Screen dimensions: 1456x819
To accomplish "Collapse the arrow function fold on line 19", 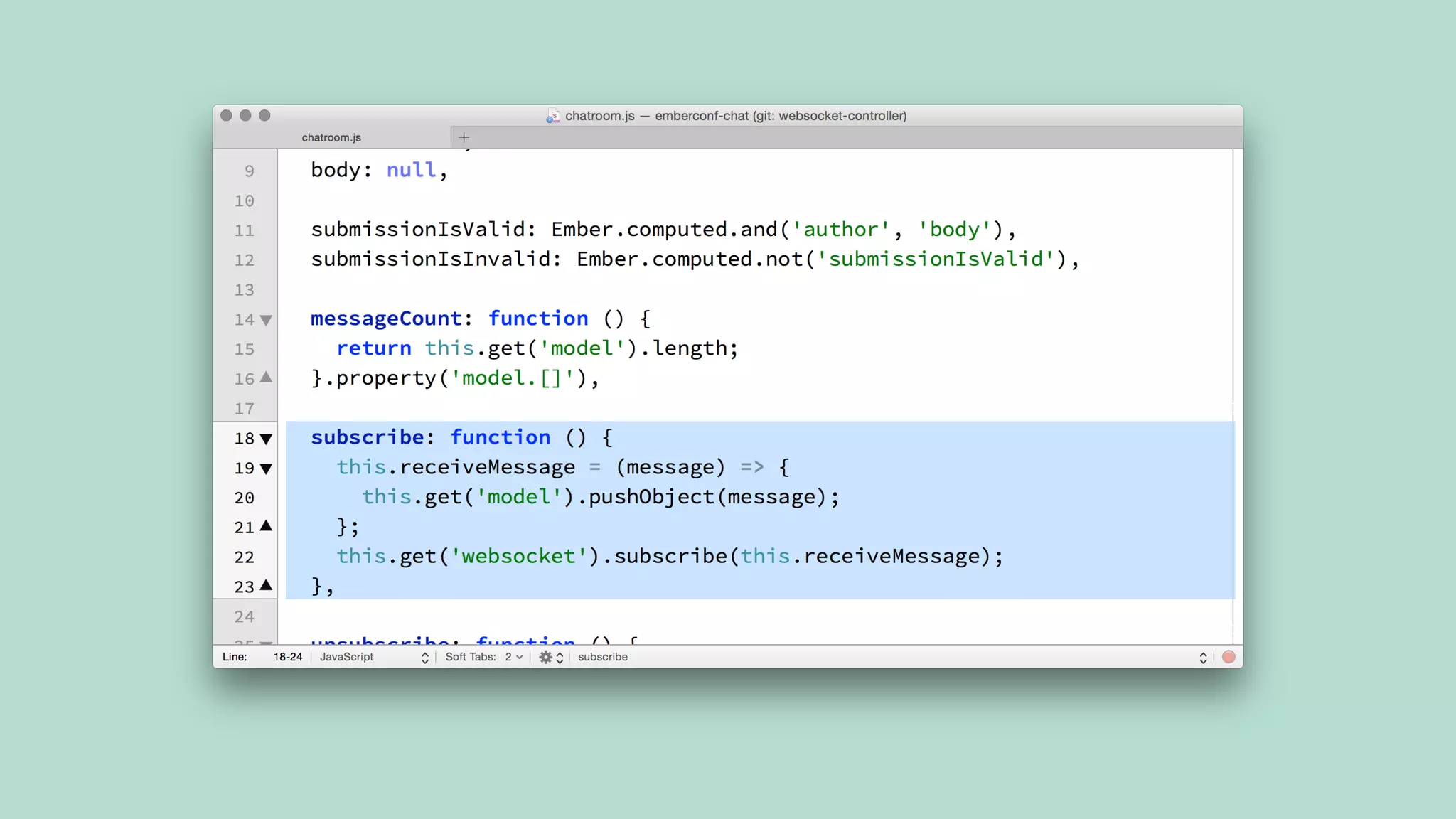I will coord(266,469).
